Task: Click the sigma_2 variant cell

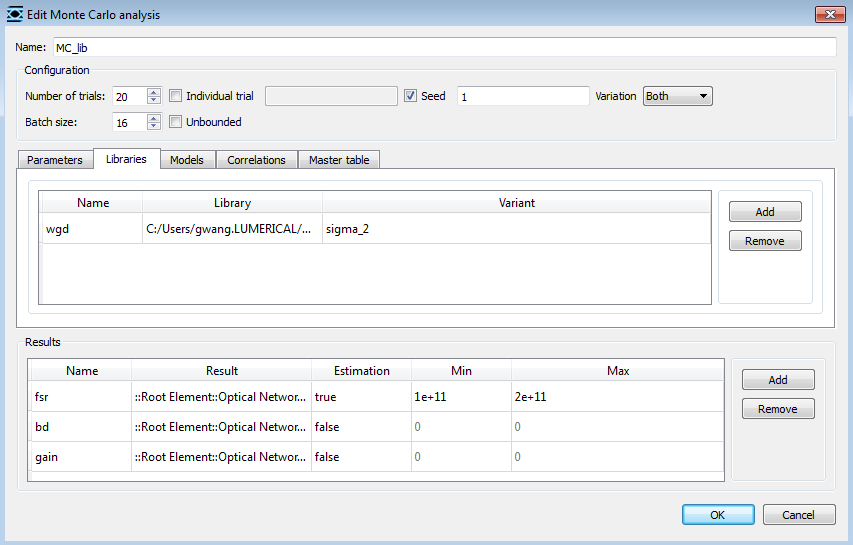Action: click(x=516, y=228)
